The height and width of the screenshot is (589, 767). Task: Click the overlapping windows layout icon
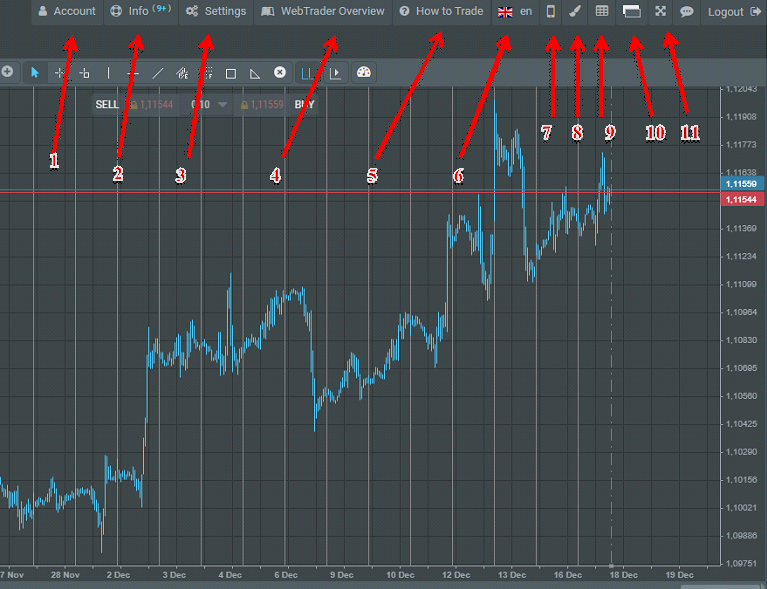(632, 11)
